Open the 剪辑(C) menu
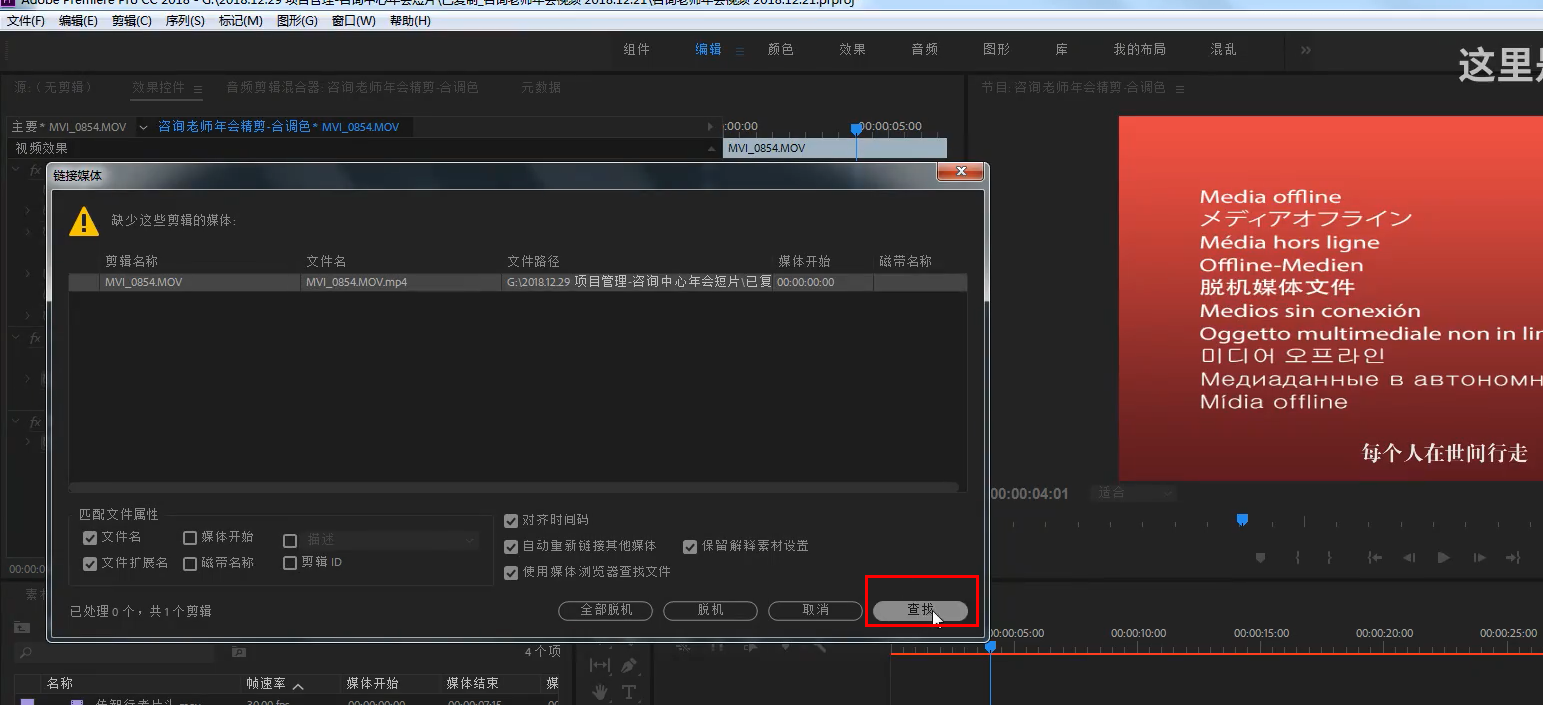1543x705 pixels. pyautogui.click(x=132, y=20)
